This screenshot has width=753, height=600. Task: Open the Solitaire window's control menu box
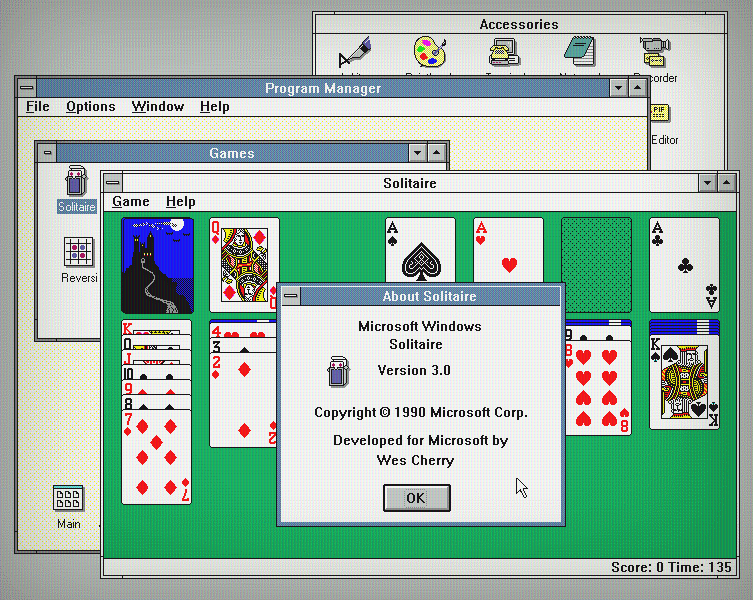click(x=114, y=183)
